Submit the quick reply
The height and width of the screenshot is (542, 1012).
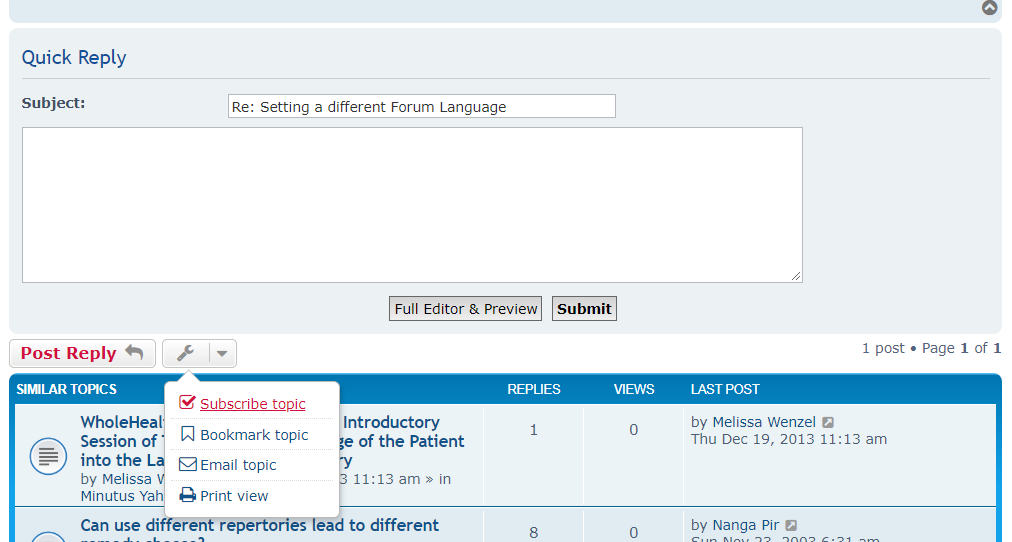[584, 308]
